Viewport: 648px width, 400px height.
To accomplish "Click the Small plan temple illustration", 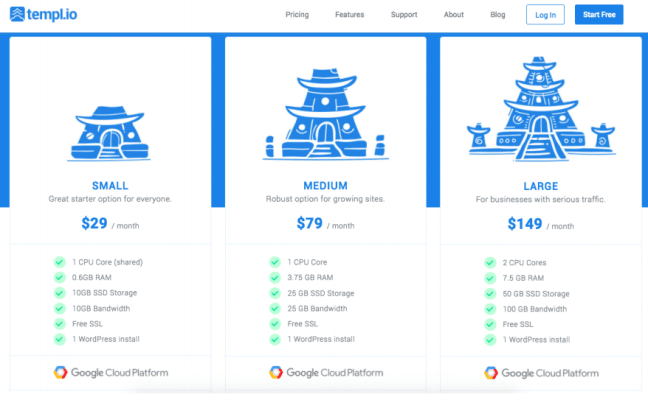I will (x=110, y=133).
